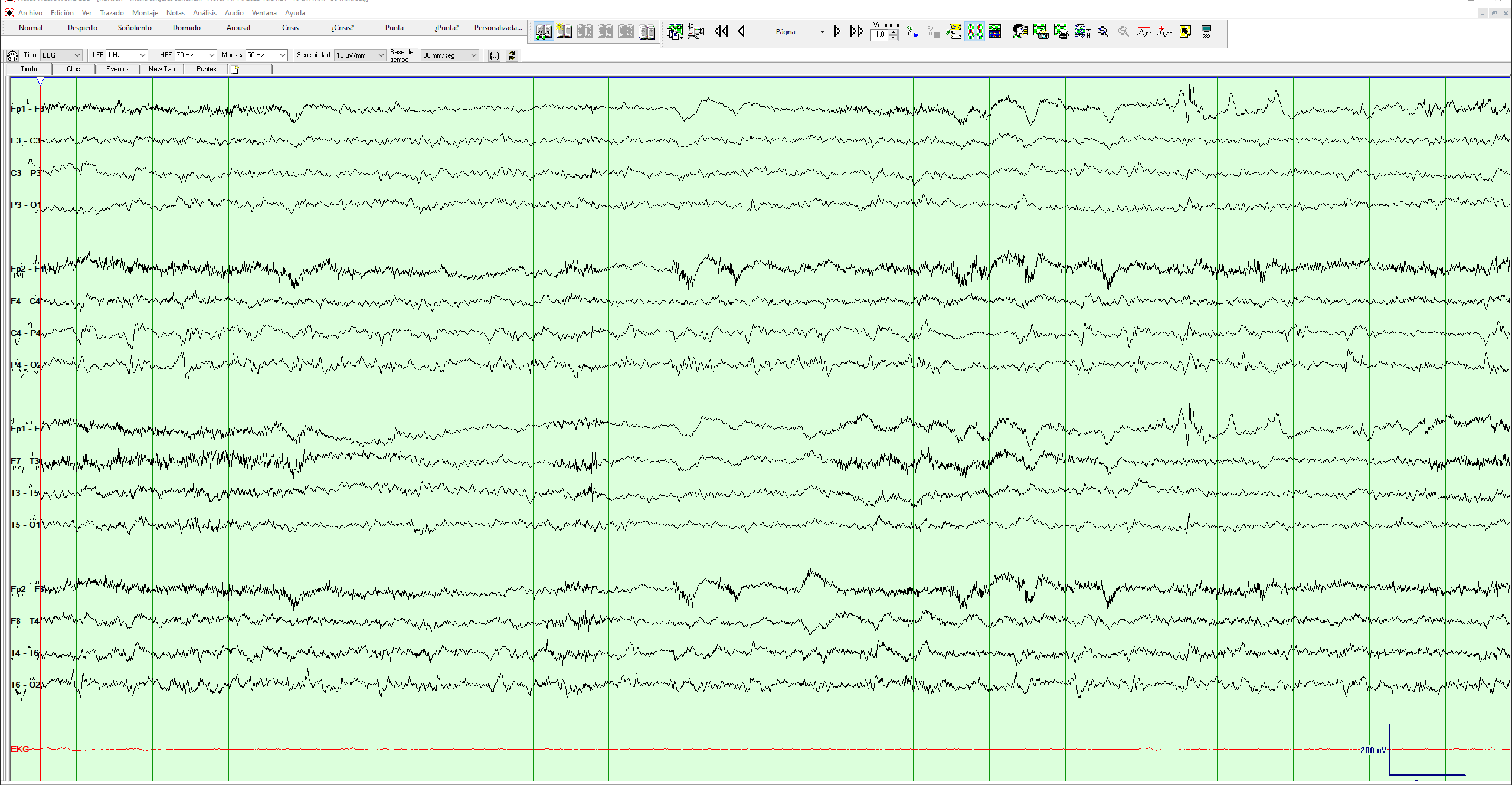Viewport: 1512px width, 785px height.
Task: Open the HFF 70 Hz dropdown
Action: (x=196, y=55)
